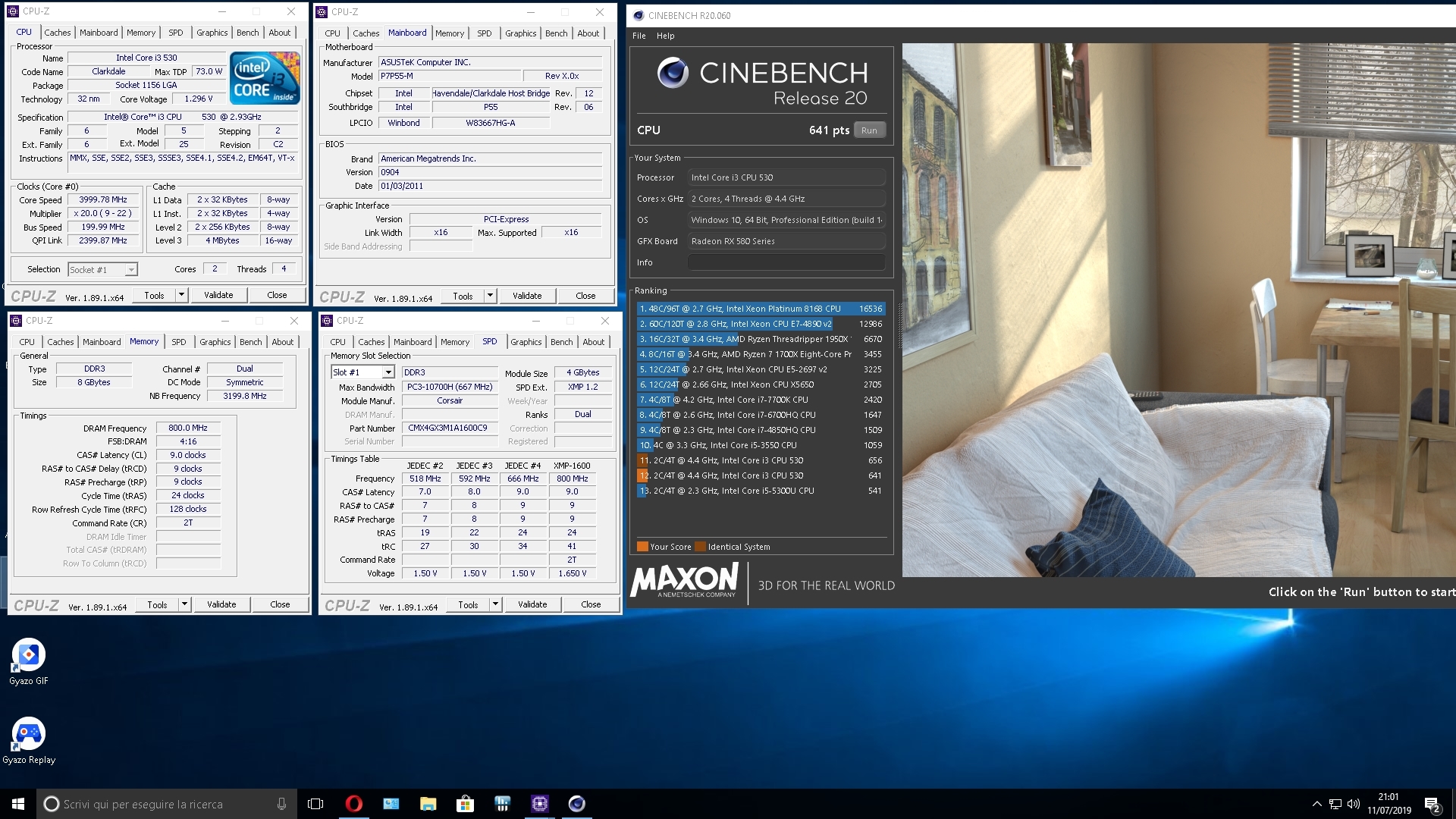This screenshot has height=819, width=1456.
Task: Click the XMP-1600 column header in Timings Table
Action: tap(572, 466)
